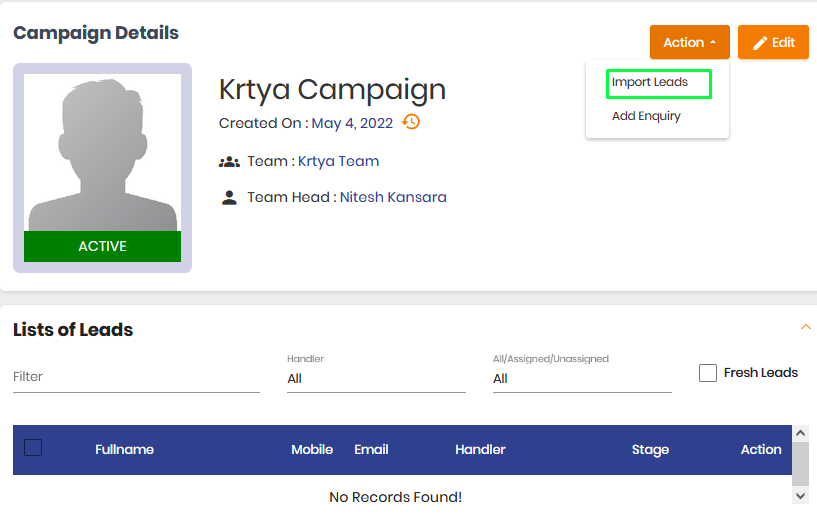Tick the select-all header checkbox
Image resolution: width=817 pixels, height=516 pixels.
coord(33,448)
